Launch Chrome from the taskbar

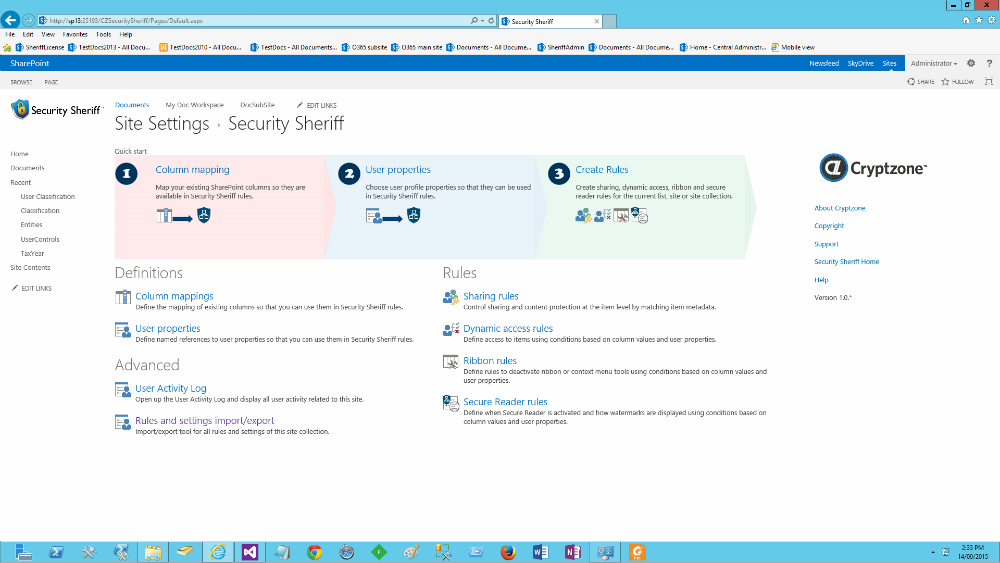tap(314, 552)
